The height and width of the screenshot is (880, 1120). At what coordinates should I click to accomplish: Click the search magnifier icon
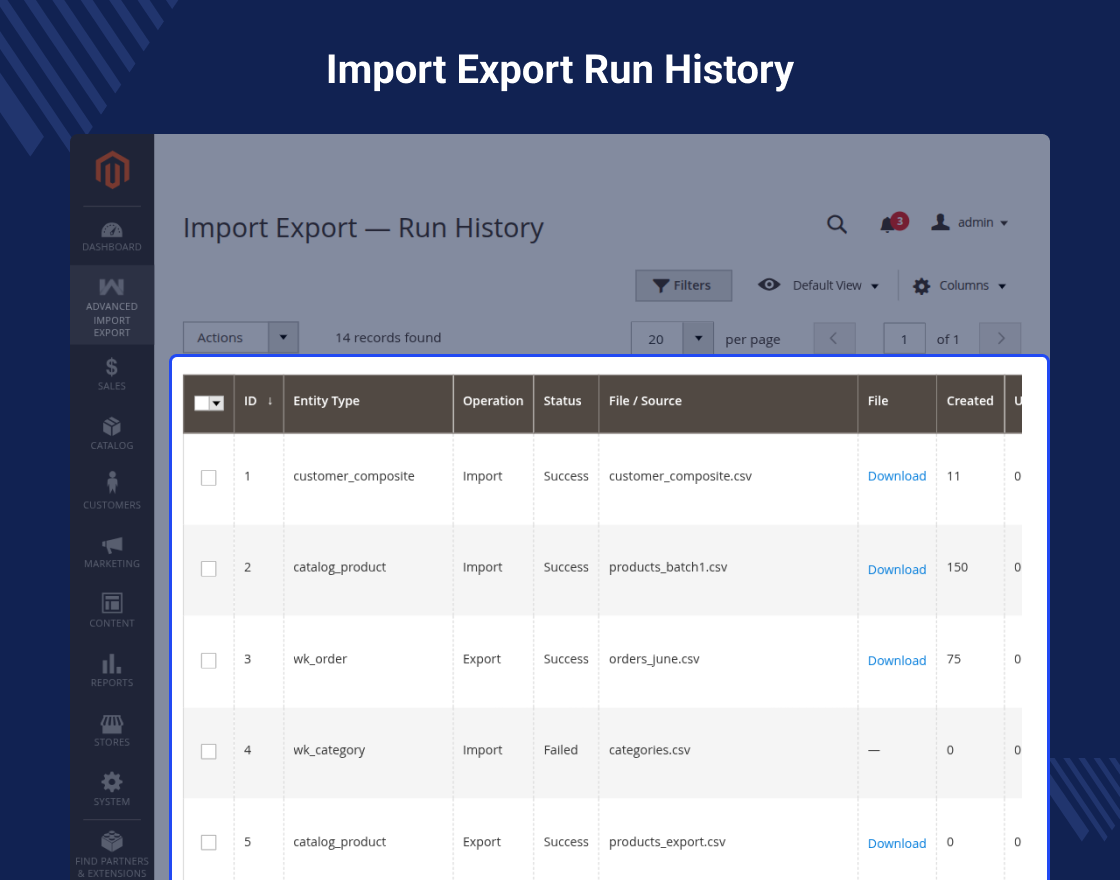pos(836,224)
